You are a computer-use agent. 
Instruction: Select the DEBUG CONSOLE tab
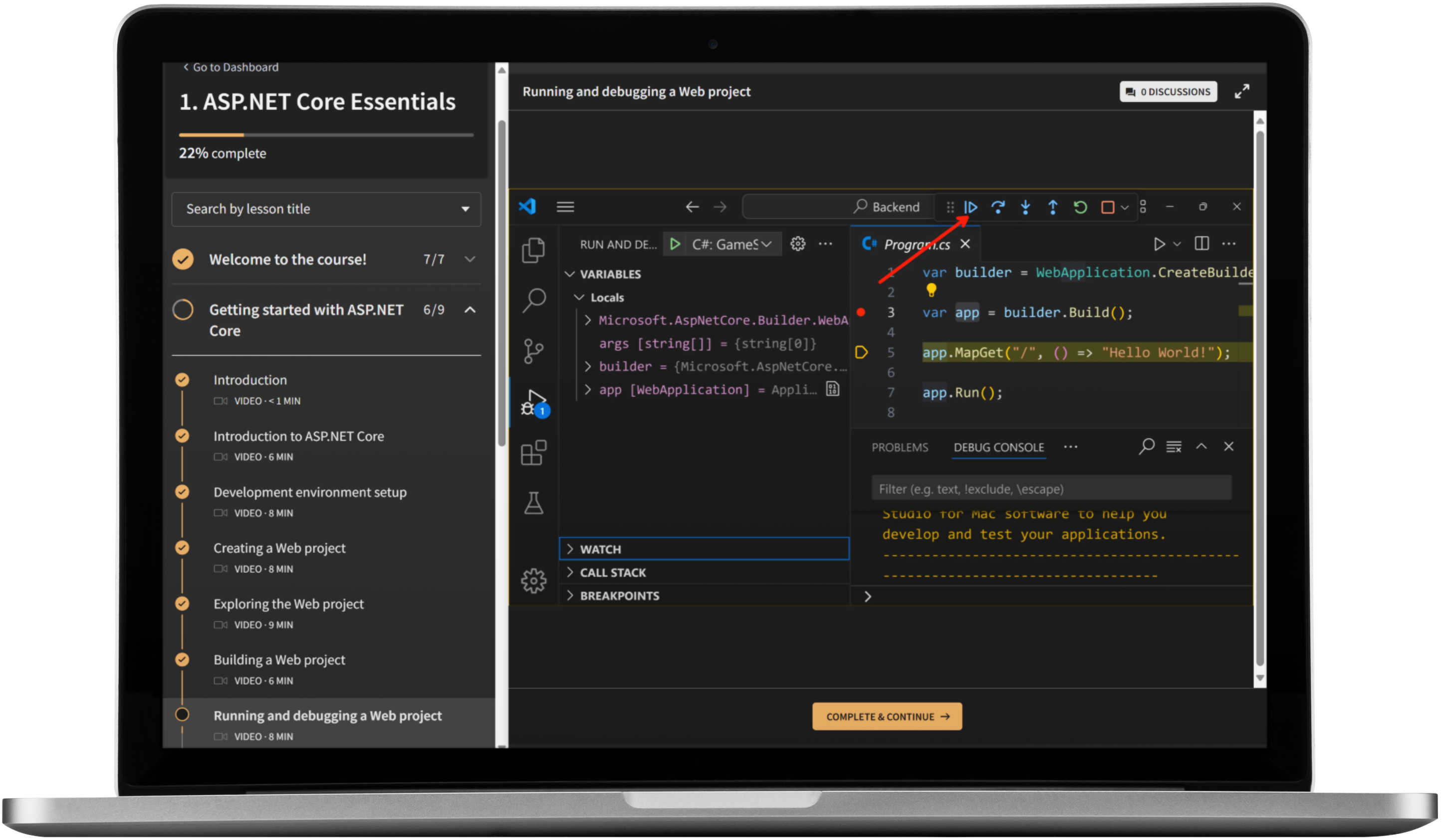[999, 447]
